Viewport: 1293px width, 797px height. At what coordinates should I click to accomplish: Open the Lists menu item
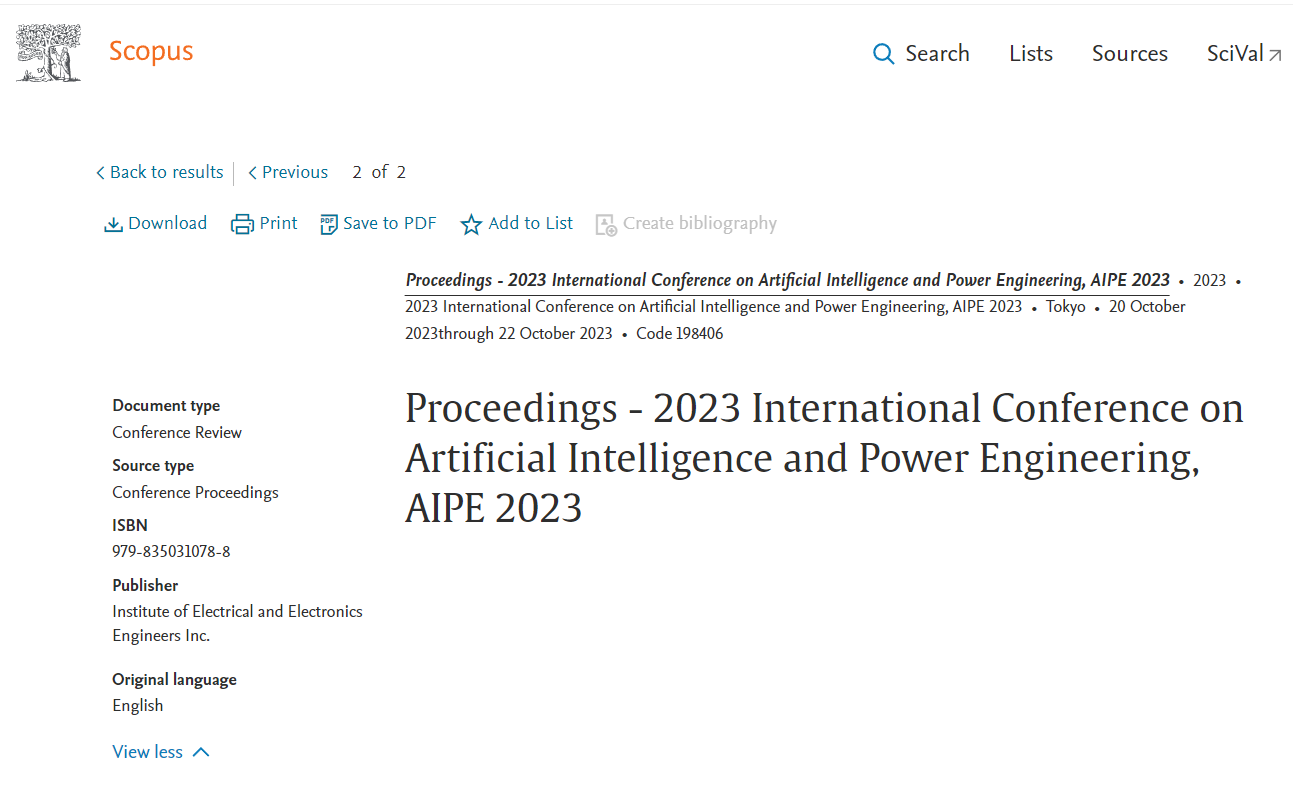(x=1030, y=54)
